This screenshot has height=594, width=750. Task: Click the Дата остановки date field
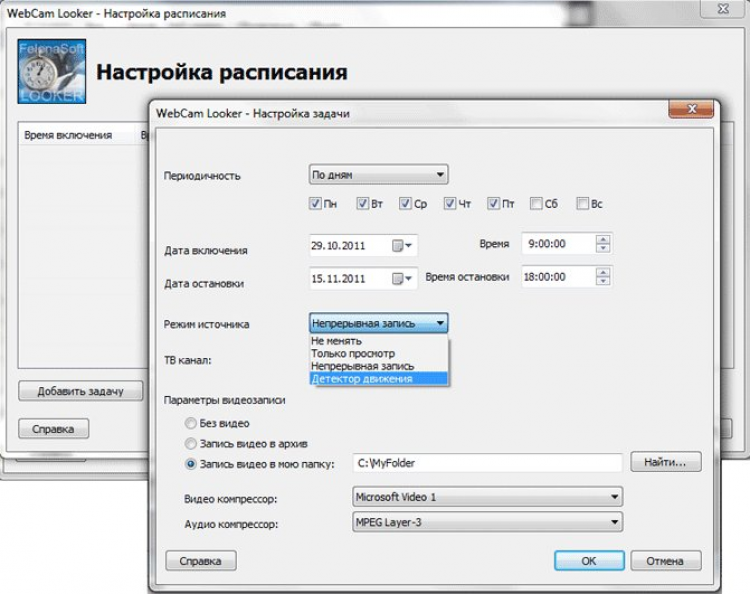(x=364, y=278)
